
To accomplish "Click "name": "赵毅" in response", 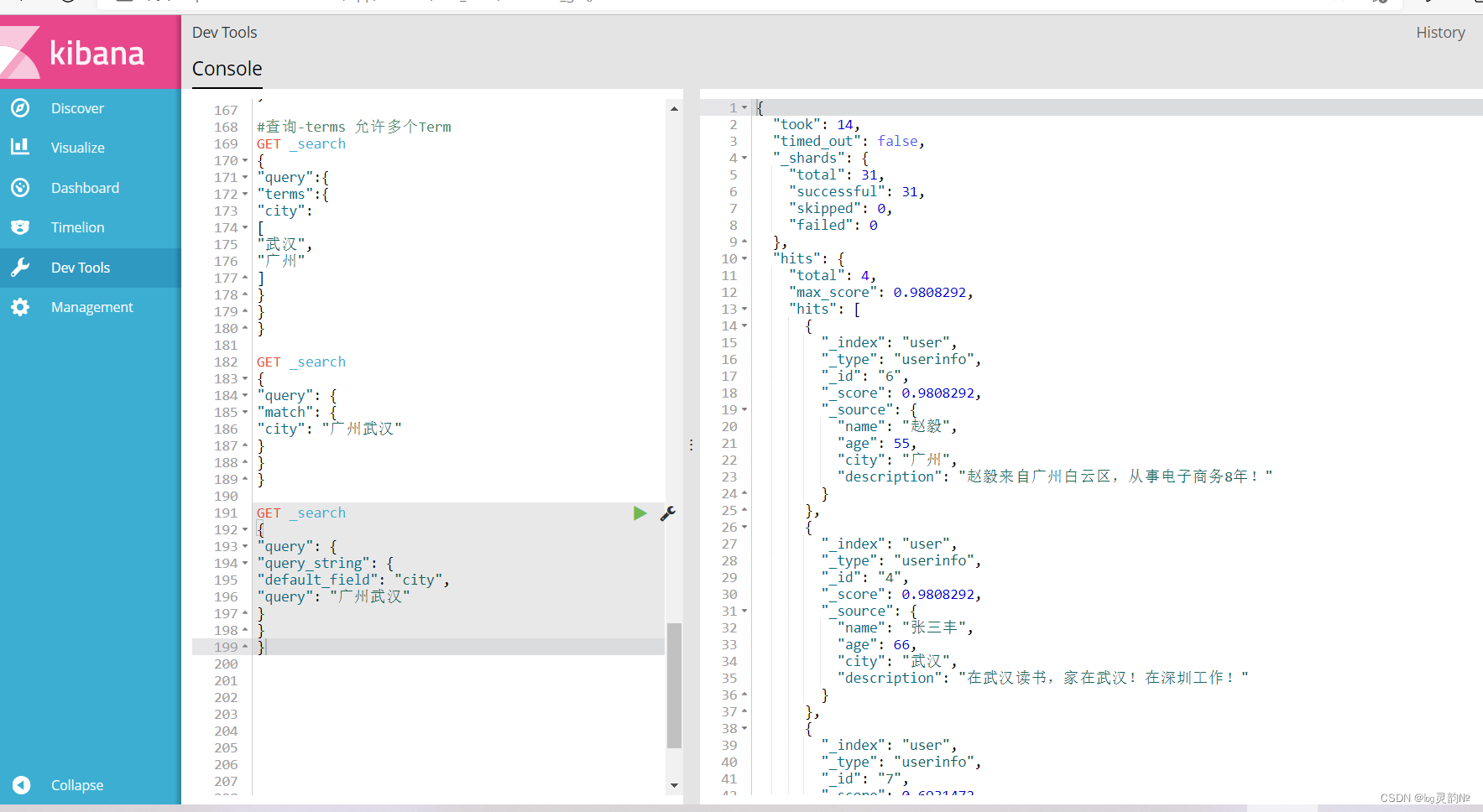I will [x=897, y=427].
